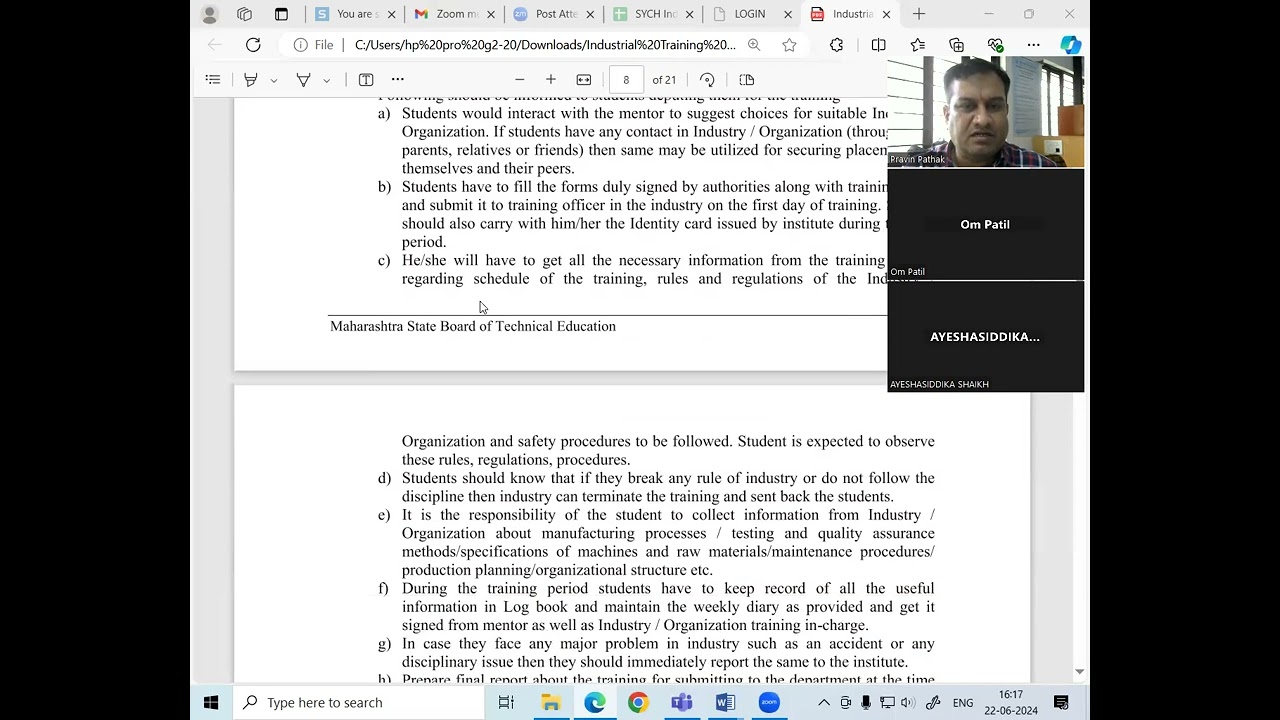The image size is (1280, 720).
Task: Close the SYCH Ind tab
Action: pyautogui.click(x=689, y=14)
